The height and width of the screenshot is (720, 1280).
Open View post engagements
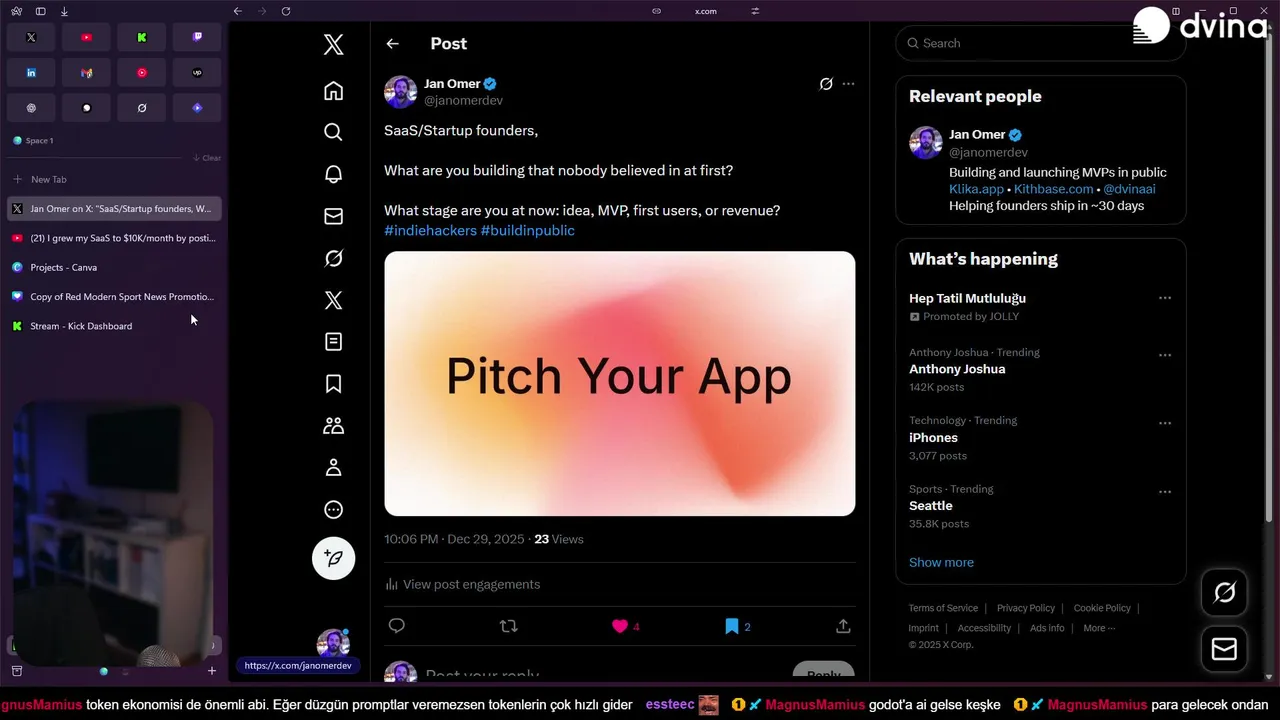462,584
